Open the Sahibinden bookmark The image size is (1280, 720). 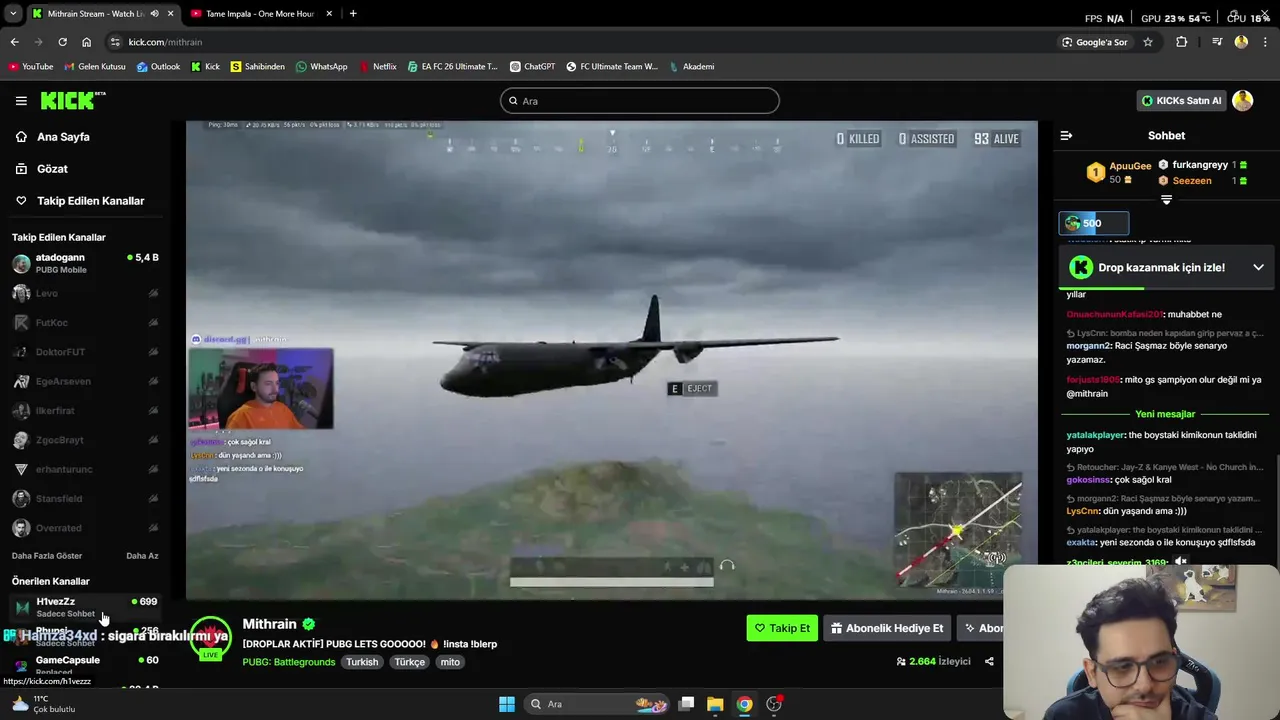[x=258, y=67]
